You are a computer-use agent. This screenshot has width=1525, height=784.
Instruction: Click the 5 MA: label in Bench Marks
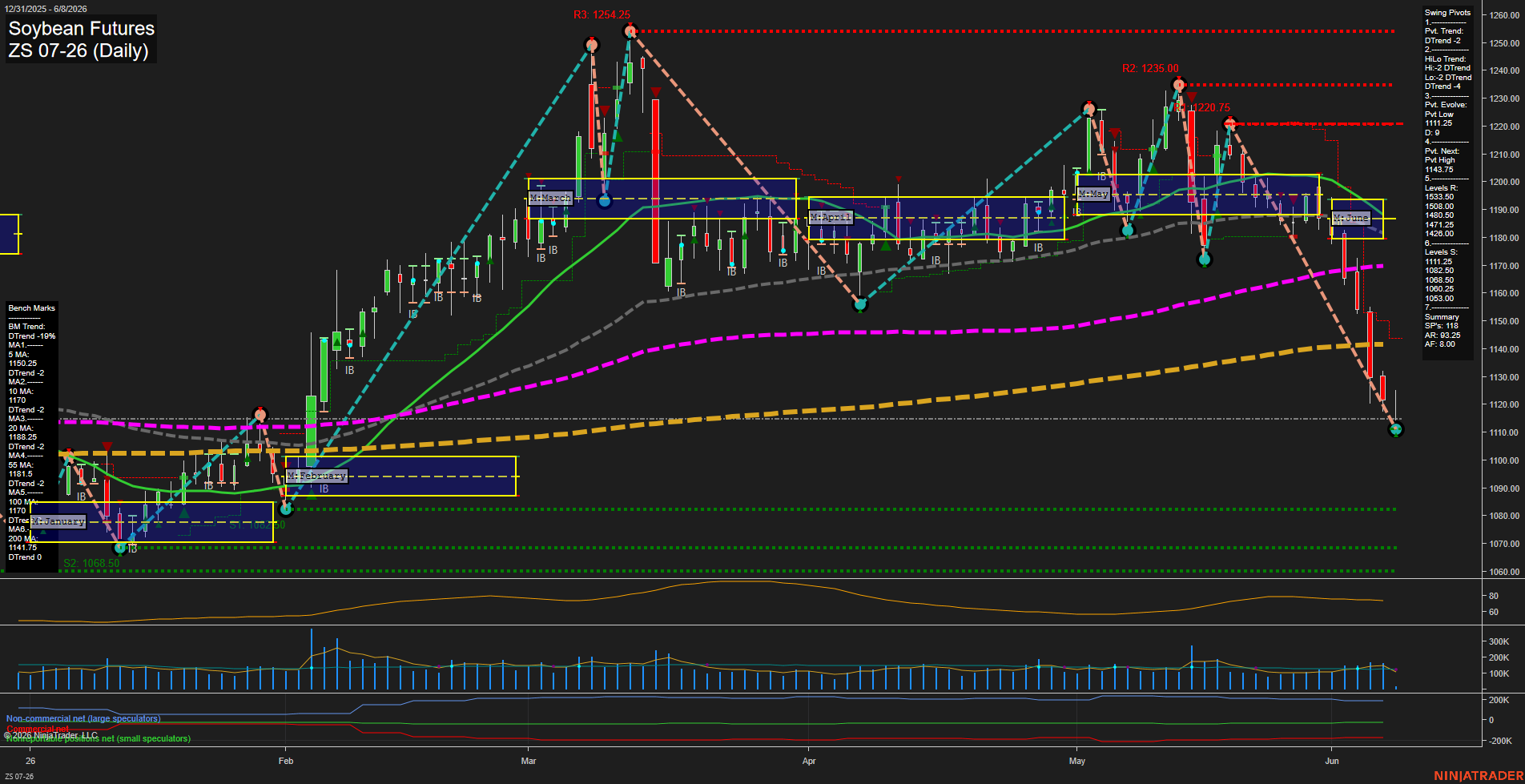point(19,355)
